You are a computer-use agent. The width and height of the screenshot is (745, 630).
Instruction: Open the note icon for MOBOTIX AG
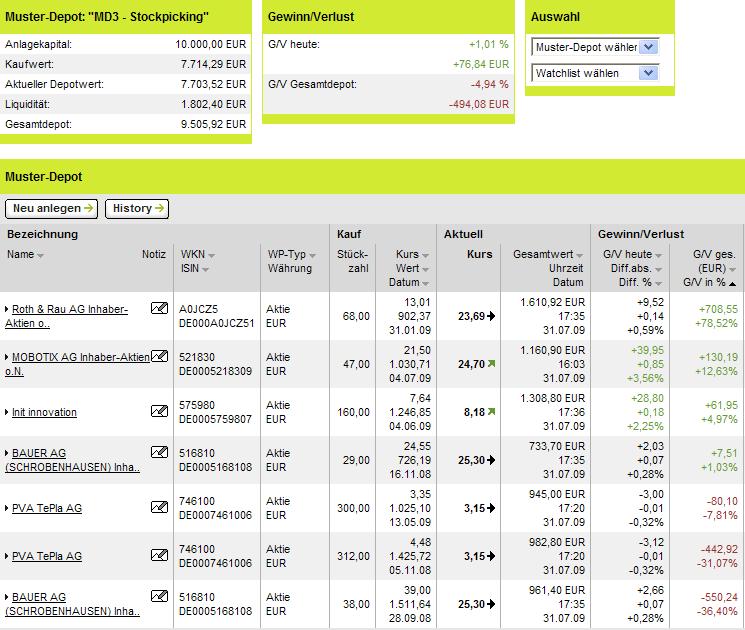159,356
